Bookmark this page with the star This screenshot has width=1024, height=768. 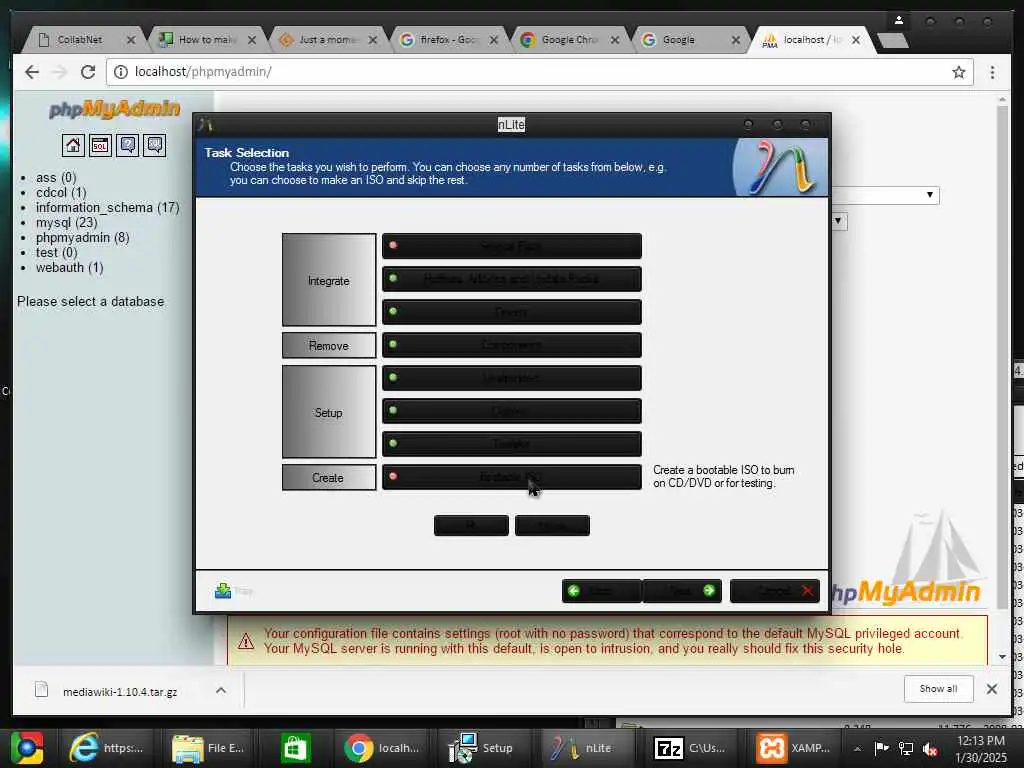959,72
